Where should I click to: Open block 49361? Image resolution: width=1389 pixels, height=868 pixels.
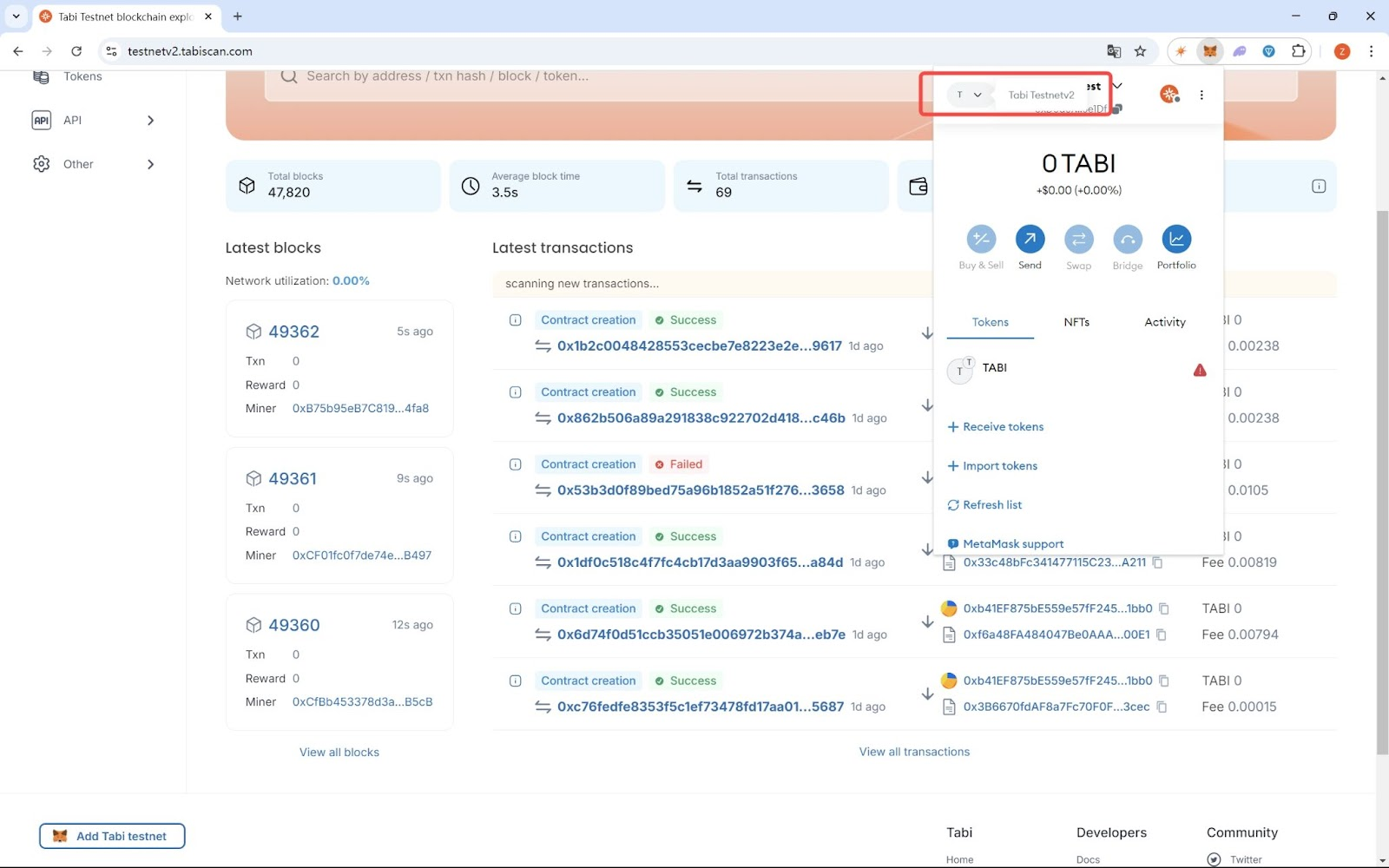point(293,478)
